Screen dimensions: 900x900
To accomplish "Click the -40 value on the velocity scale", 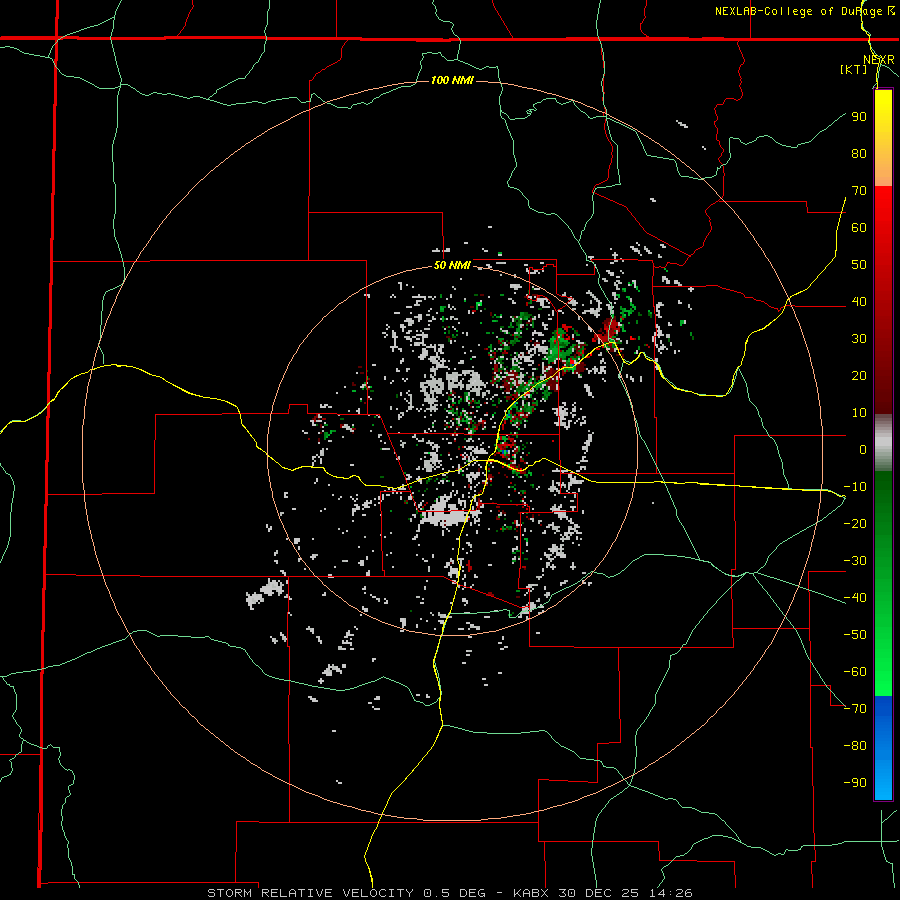I will point(855,598).
